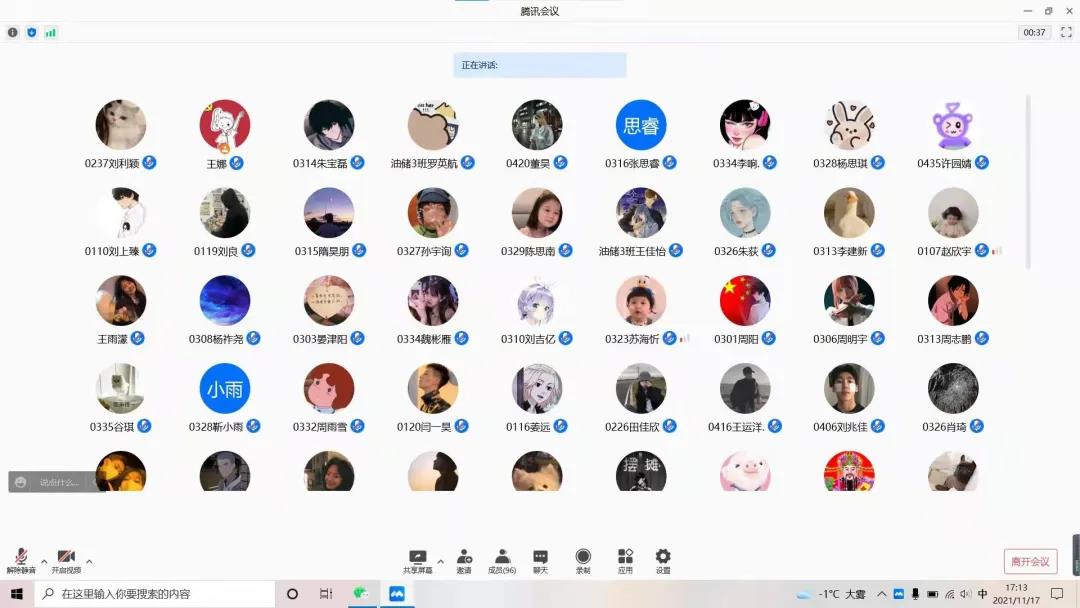
Task: Expand video options arrow beside camera
Action: click(x=89, y=561)
